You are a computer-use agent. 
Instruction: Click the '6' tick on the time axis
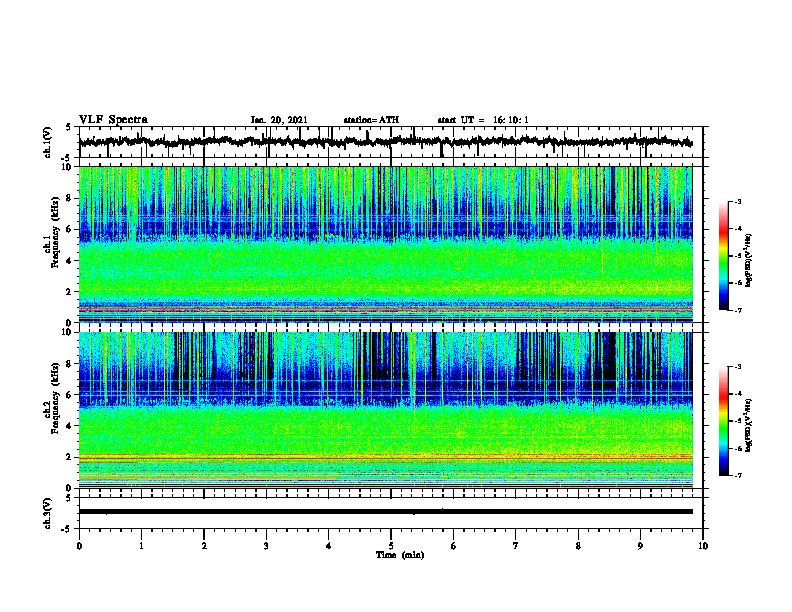454,546
